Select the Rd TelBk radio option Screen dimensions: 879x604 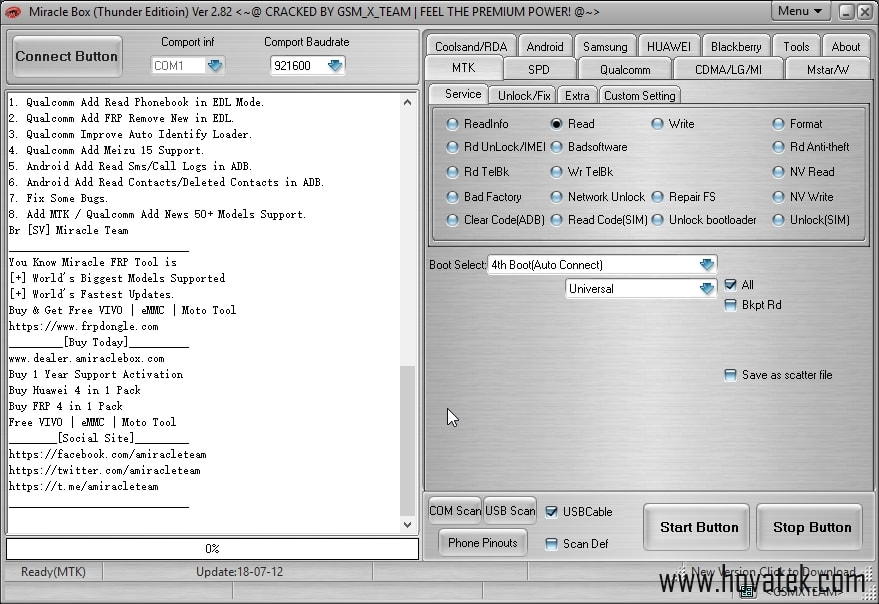(478, 172)
